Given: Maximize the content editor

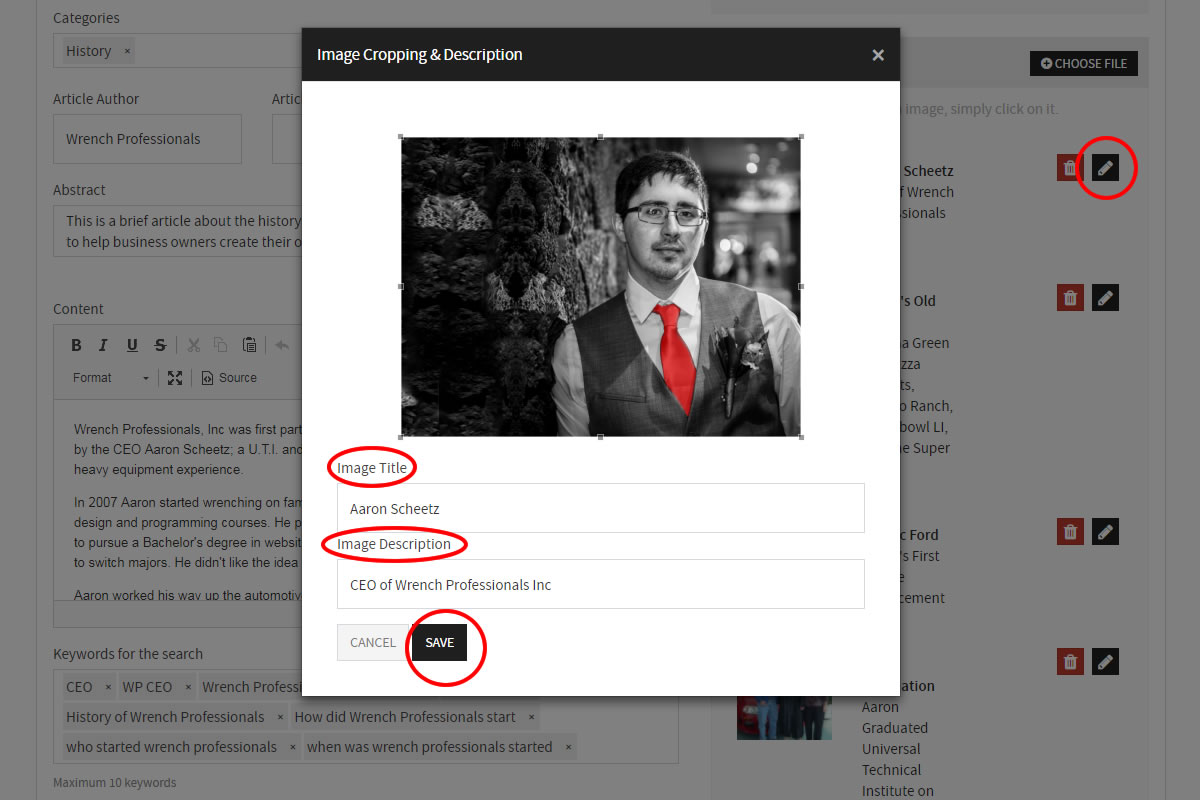Looking at the screenshot, I should pos(175,378).
